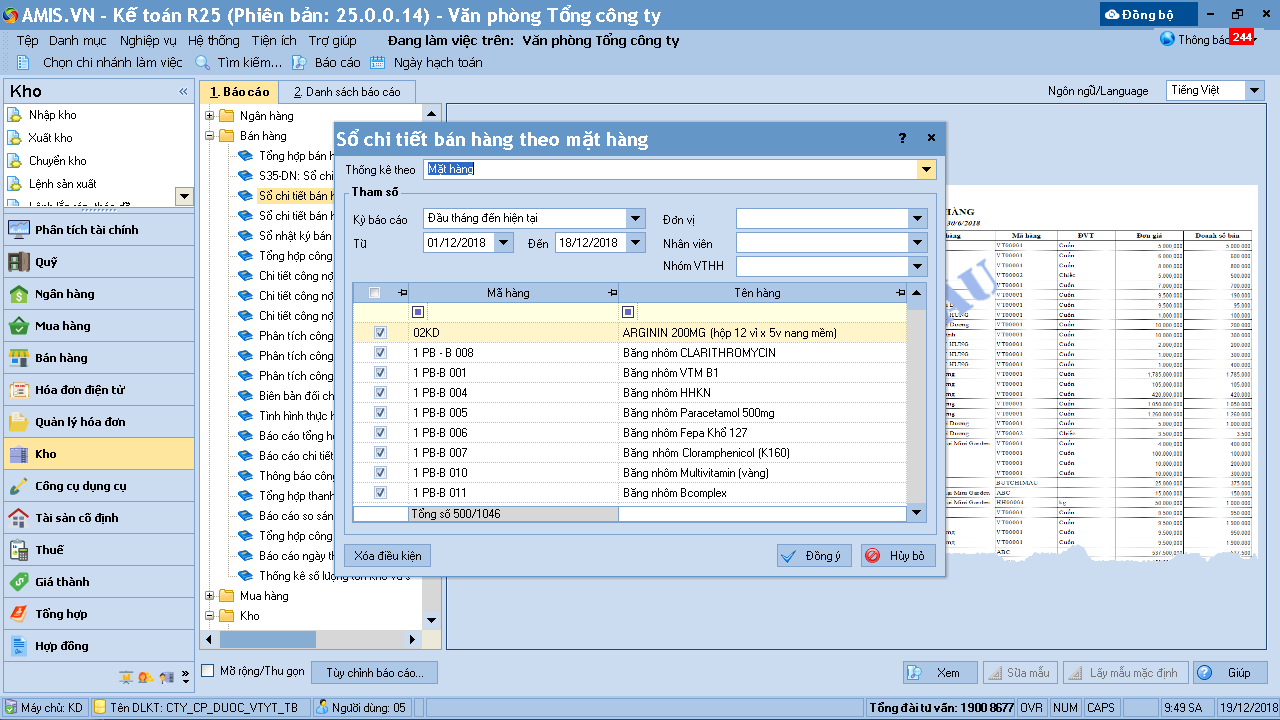1280x720 pixels.
Task: Uncheck the 02KD ARGININ row checkbox
Action: [x=380, y=333]
